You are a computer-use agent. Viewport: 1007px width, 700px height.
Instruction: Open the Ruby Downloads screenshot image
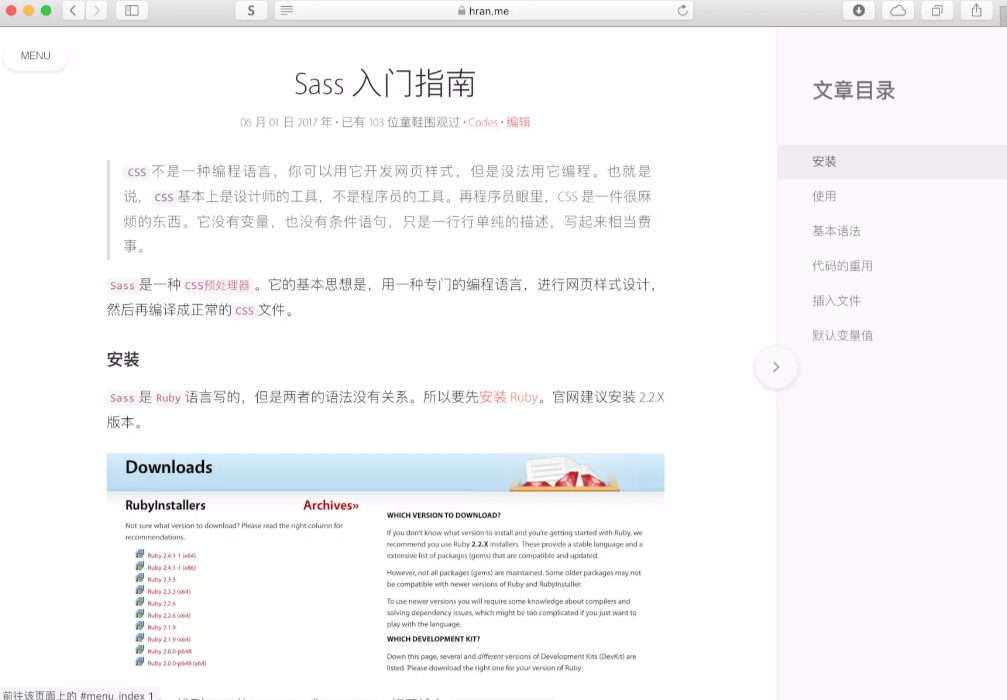385,563
